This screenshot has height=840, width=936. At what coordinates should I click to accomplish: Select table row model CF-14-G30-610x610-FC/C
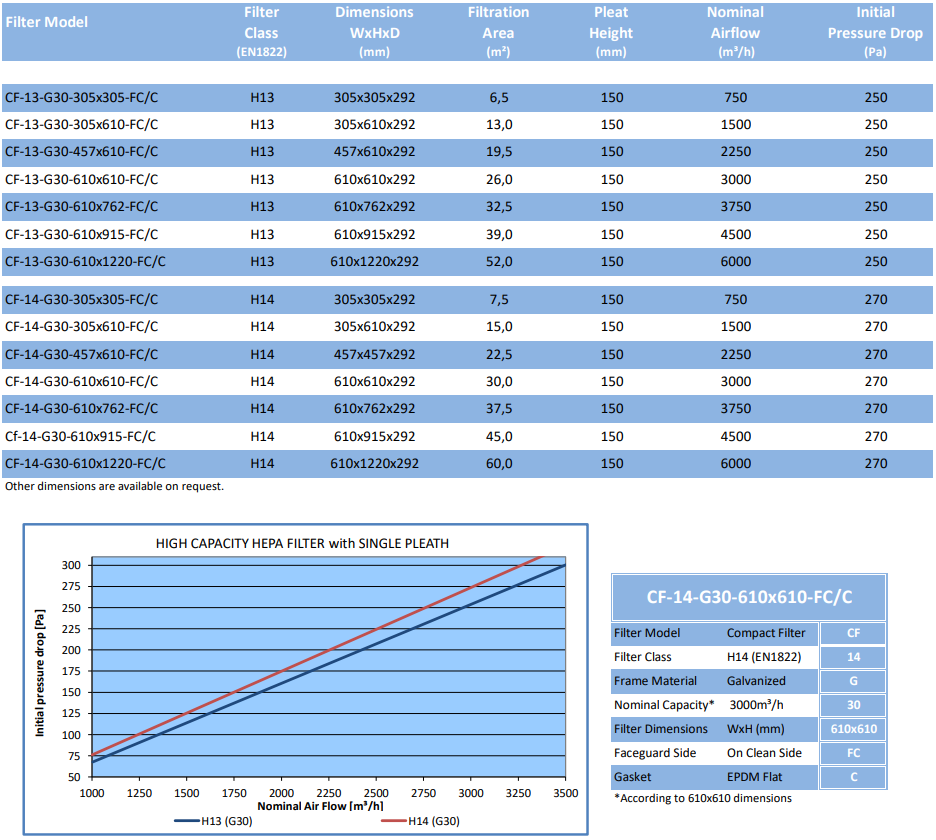click(x=81, y=381)
